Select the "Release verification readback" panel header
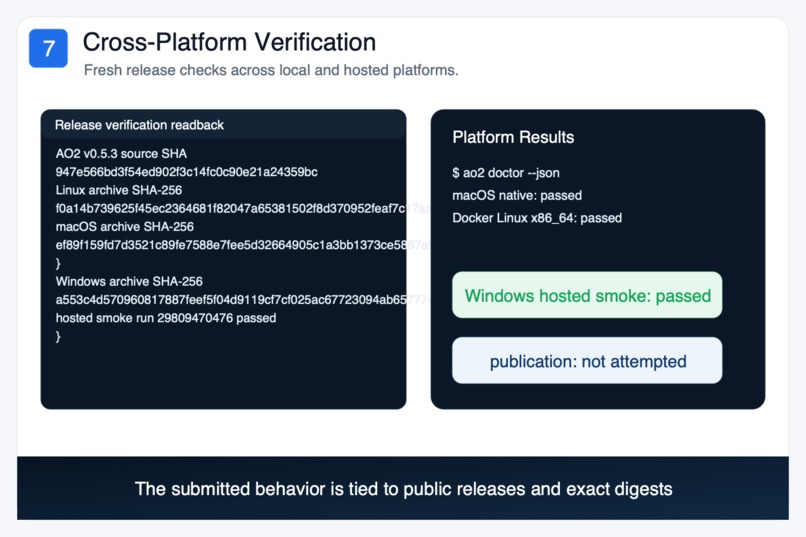Viewport: 806px width, 537px height. 223,125
